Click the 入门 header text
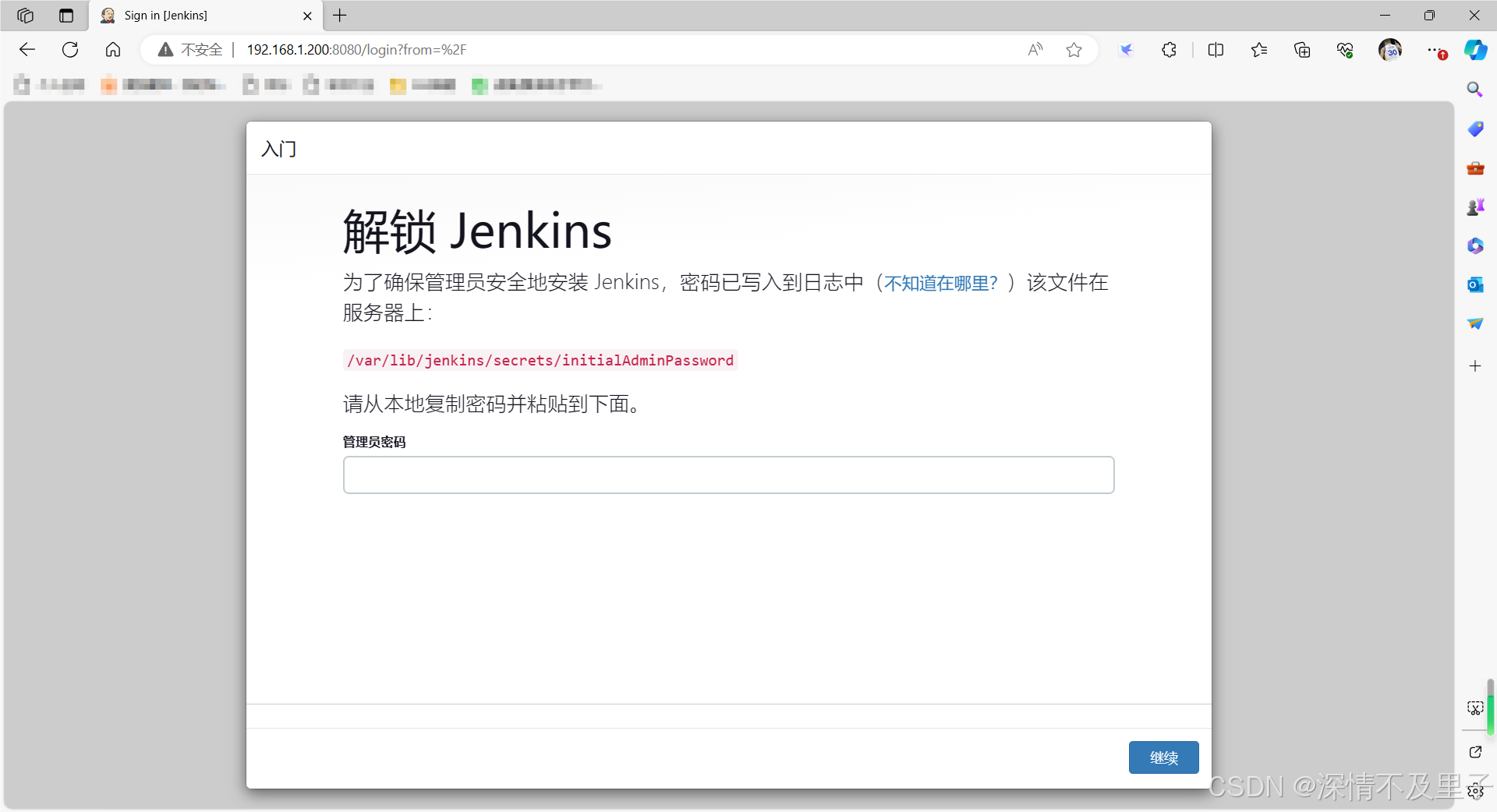Viewport: 1497px width, 812px height. pyautogui.click(x=279, y=149)
